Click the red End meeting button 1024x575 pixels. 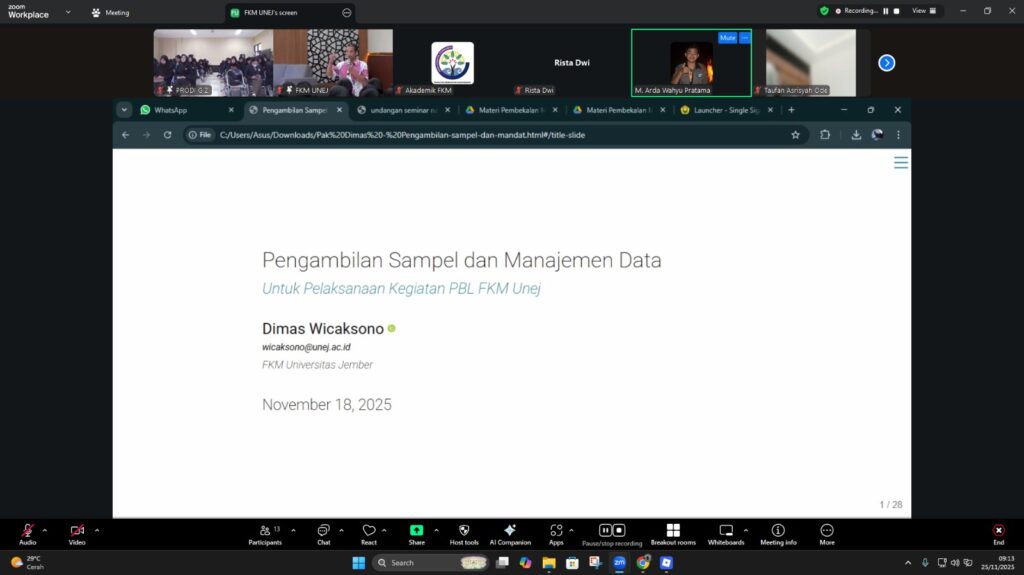pyautogui.click(x=998, y=532)
